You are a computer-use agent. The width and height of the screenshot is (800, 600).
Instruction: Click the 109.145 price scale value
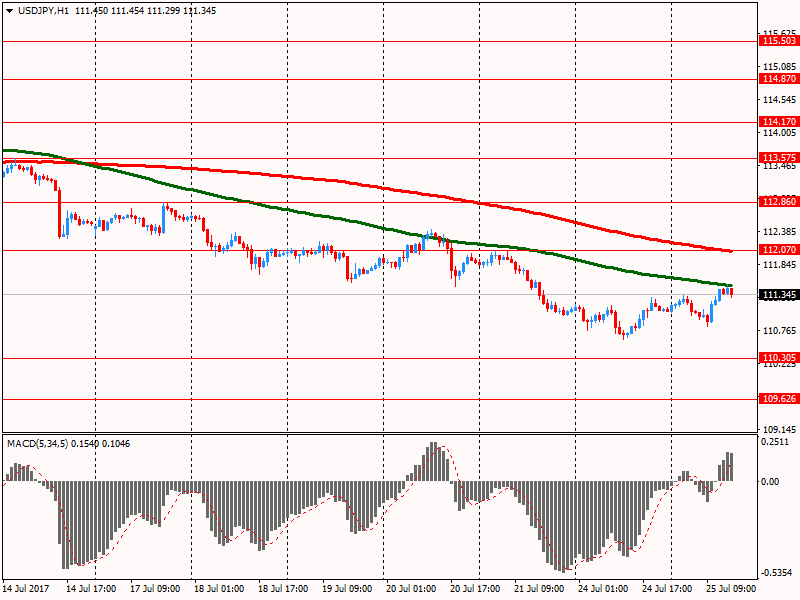(x=779, y=430)
